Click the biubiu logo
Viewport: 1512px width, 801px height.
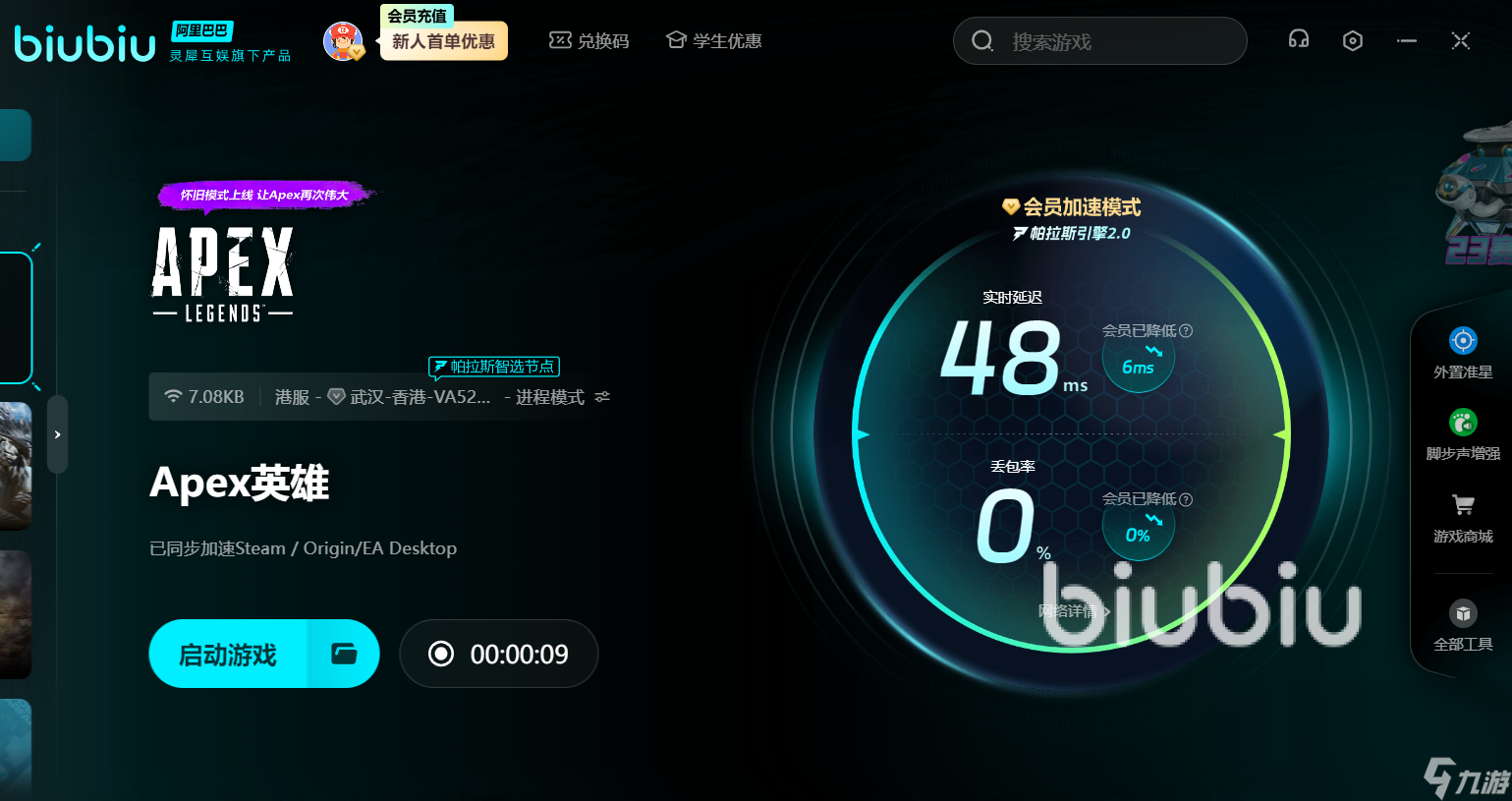(84, 43)
